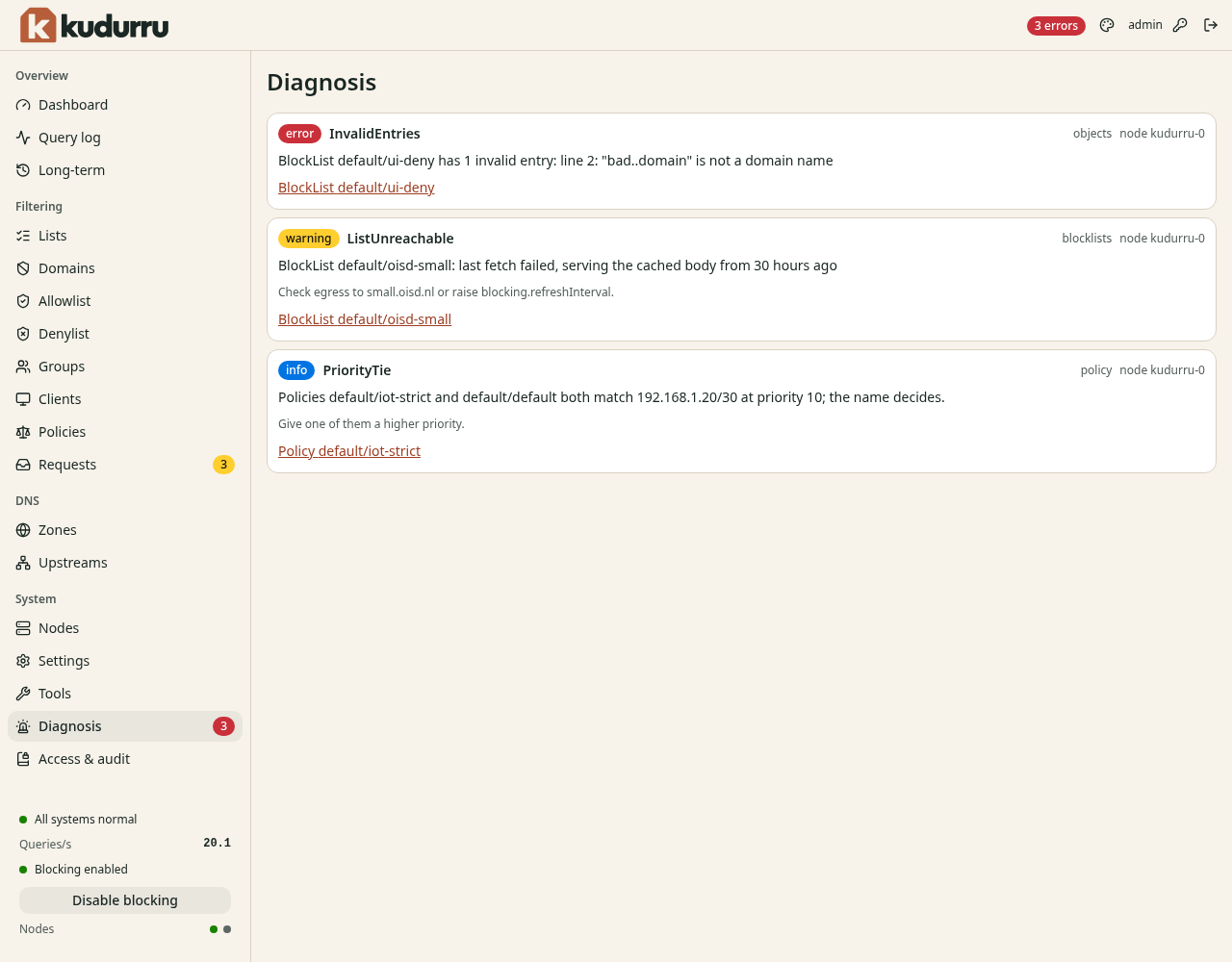The image size is (1232, 962).
Task: Open the Query log page
Action: click(x=125, y=138)
